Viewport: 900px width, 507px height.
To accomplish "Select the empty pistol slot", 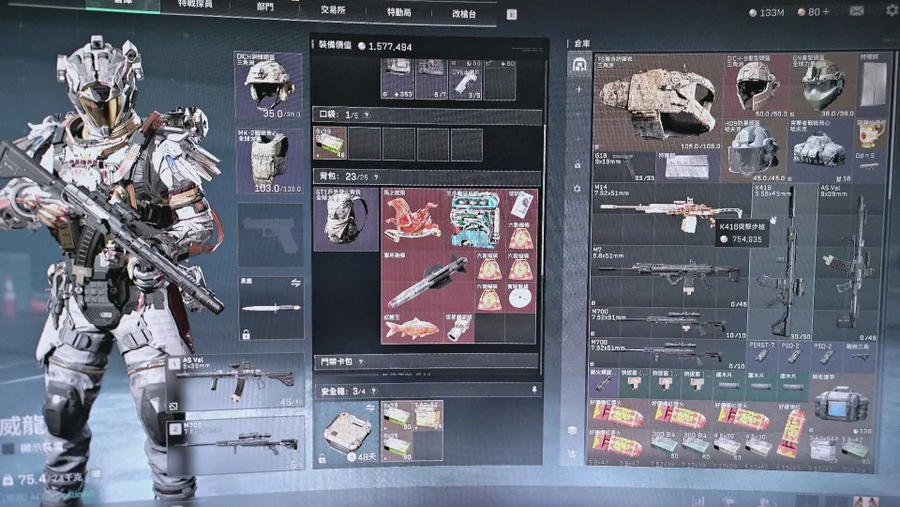I will point(269,235).
